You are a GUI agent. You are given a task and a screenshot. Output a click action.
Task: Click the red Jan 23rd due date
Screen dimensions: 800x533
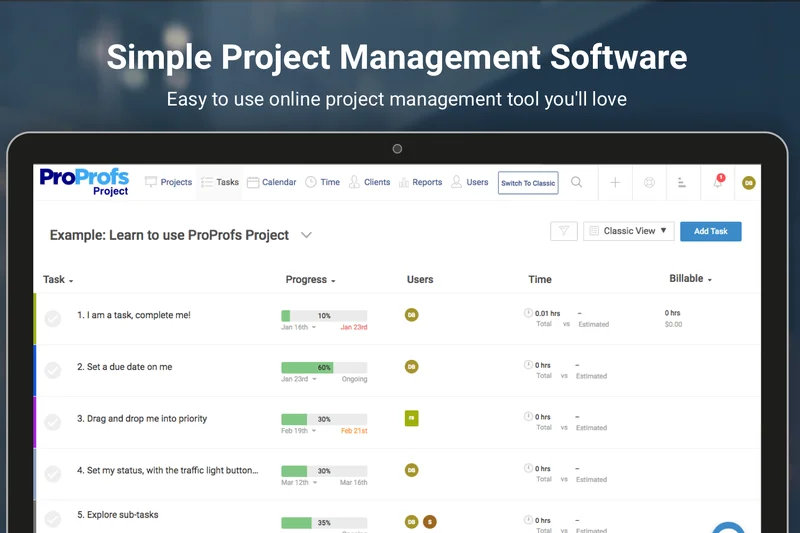(x=354, y=327)
